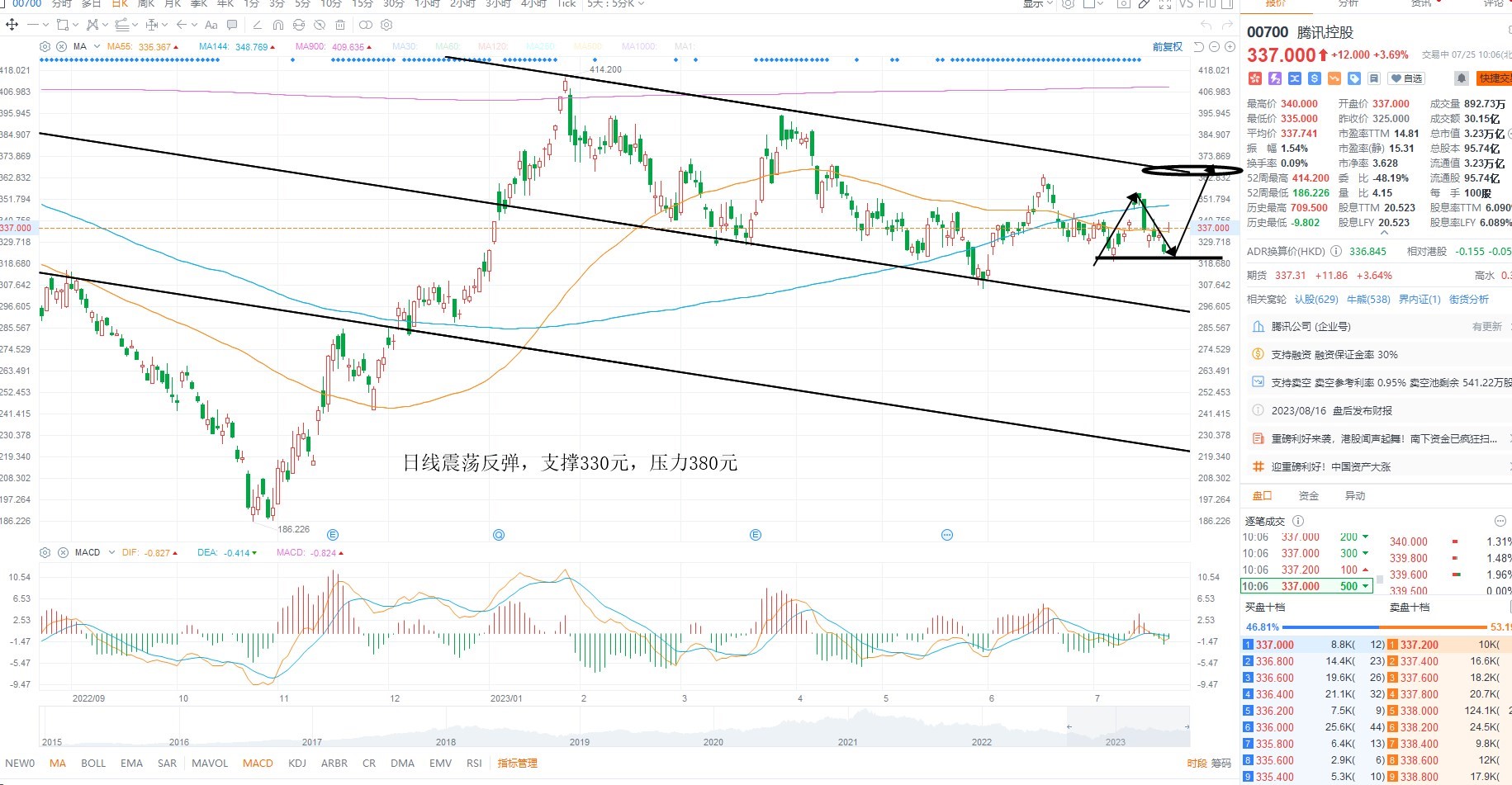Open more options in tick trades panel
Screen dimensions: 1512x785
click(x=1500, y=521)
